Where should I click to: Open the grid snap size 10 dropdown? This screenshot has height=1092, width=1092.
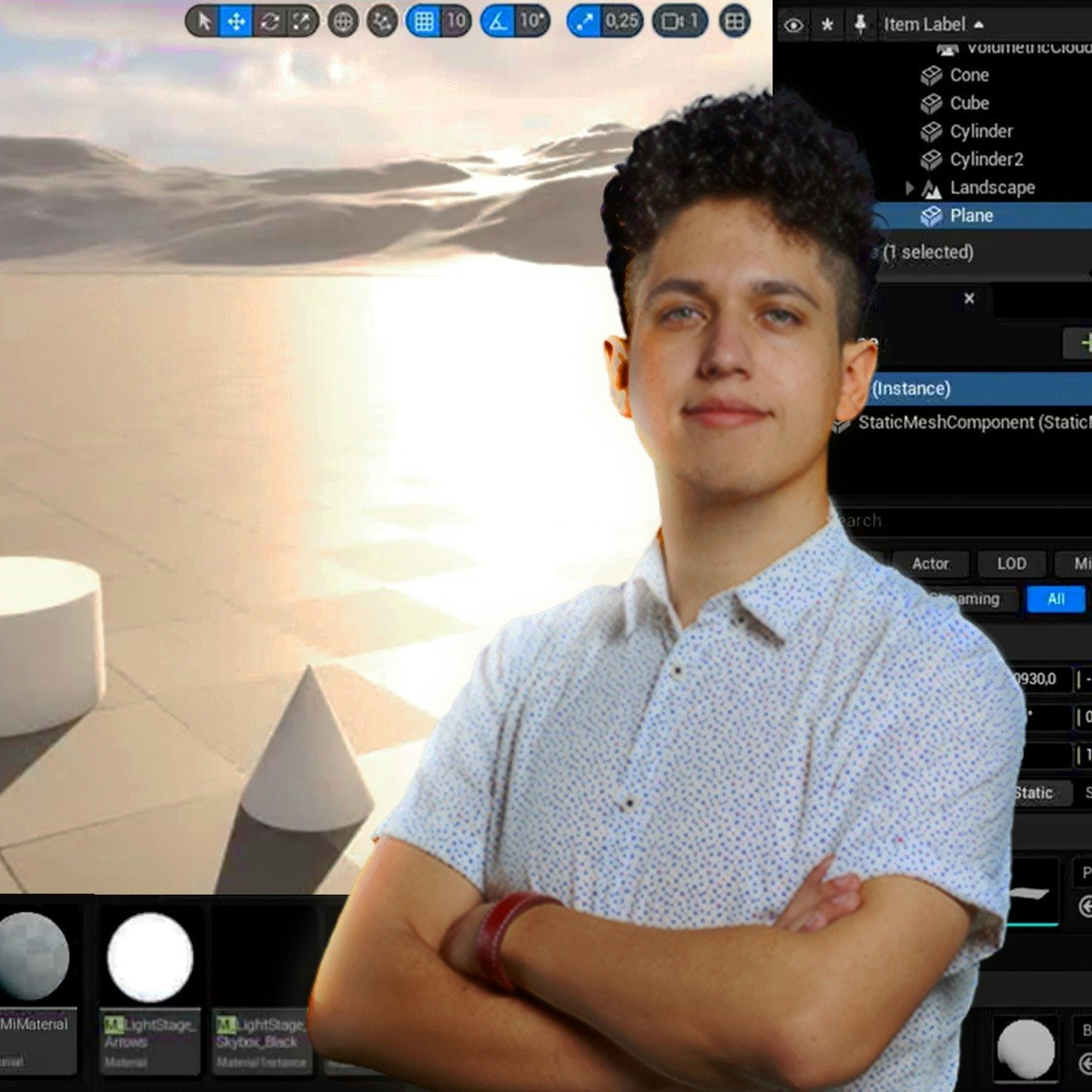[456, 21]
